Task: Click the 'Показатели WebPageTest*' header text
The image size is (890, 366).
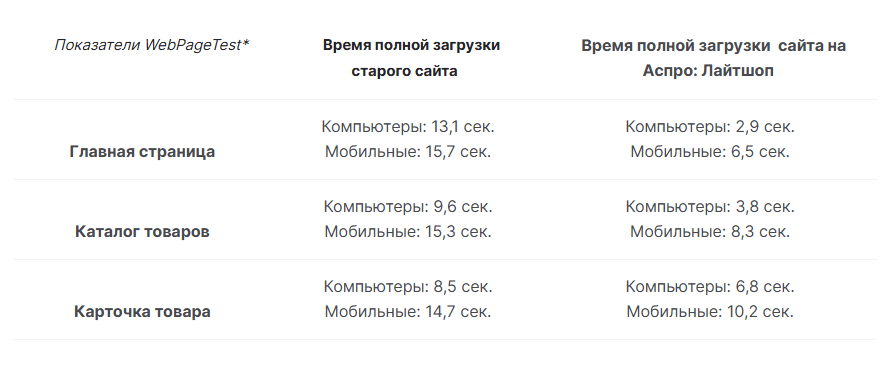Action: pyautogui.click(x=152, y=45)
